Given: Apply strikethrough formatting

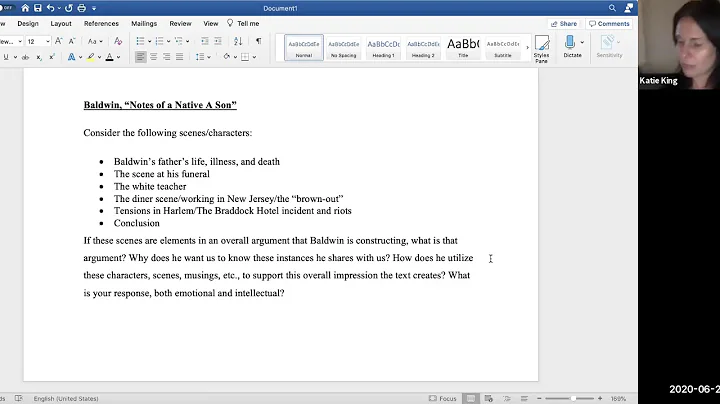Looking at the screenshot, I should [x=25, y=57].
